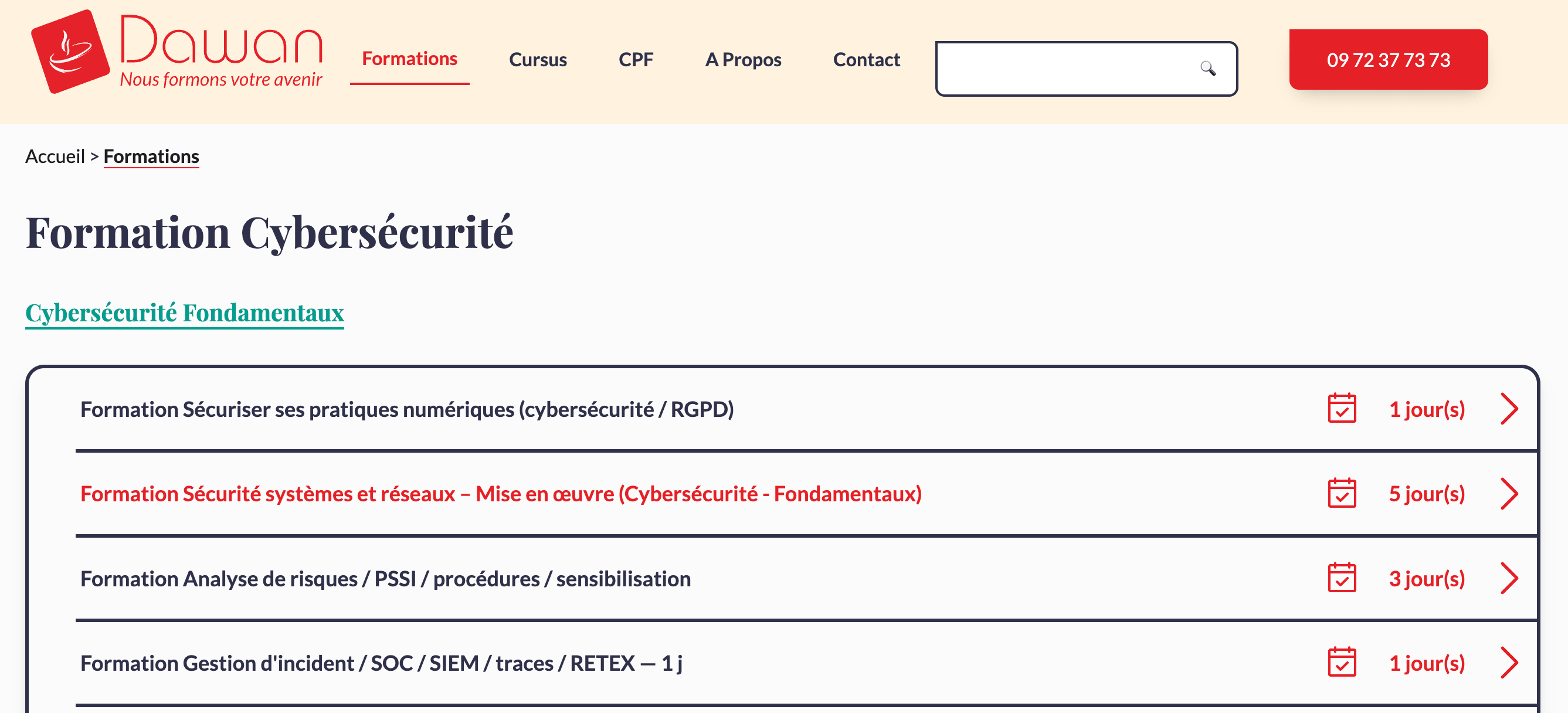Image resolution: width=1568 pixels, height=713 pixels.
Task: Follow the Cybersécurité Fondamentaux heading link
Action: (x=185, y=313)
